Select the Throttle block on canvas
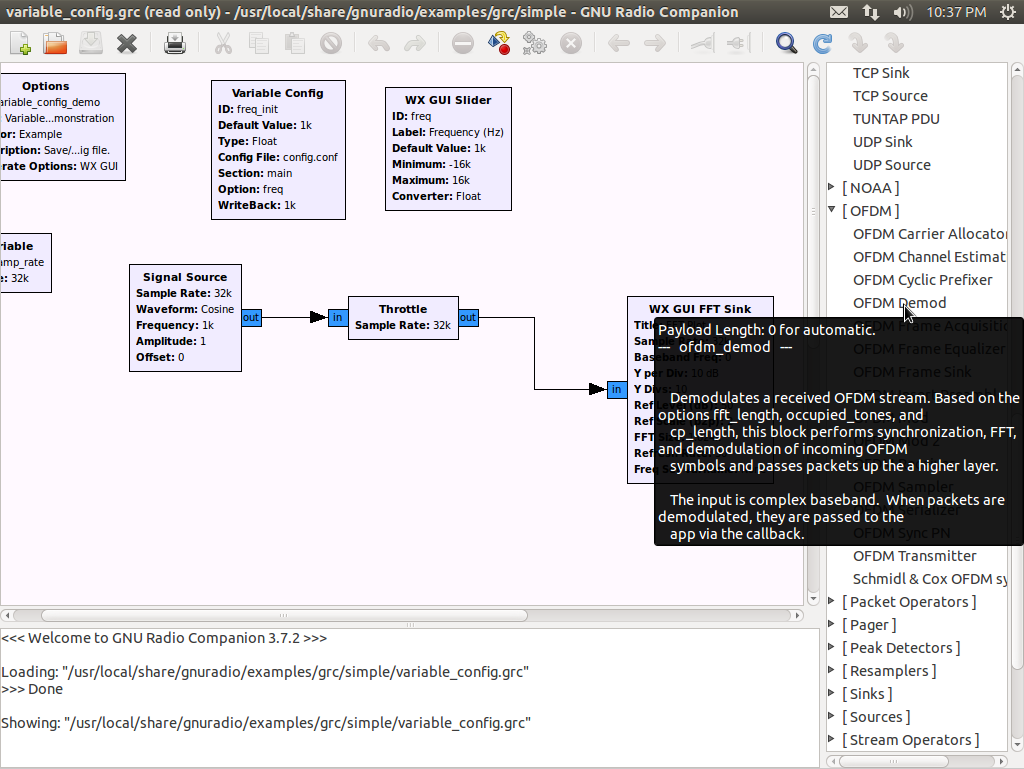1024x769 pixels. pos(403,317)
